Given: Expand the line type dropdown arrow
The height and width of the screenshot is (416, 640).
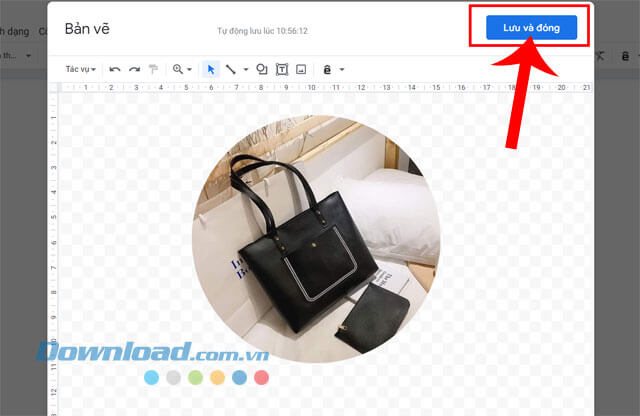Looking at the screenshot, I should tap(246, 70).
